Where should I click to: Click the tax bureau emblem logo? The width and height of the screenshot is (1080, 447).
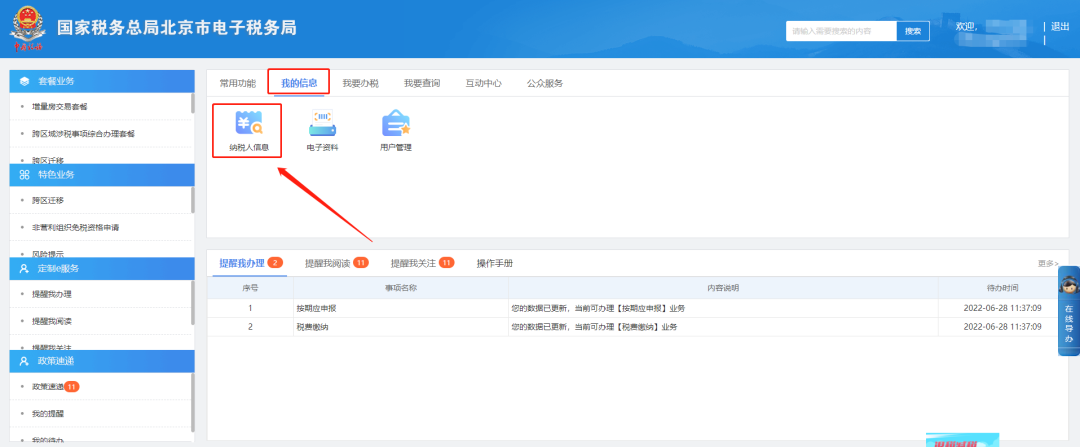(26, 30)
